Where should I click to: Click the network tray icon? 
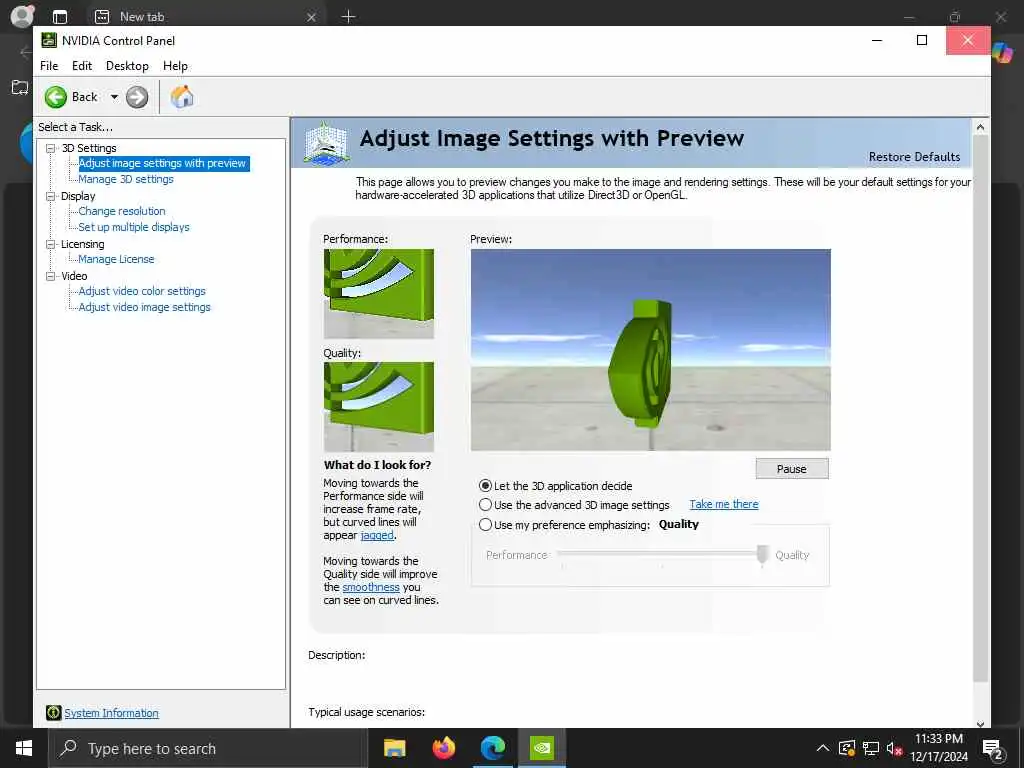871,748
